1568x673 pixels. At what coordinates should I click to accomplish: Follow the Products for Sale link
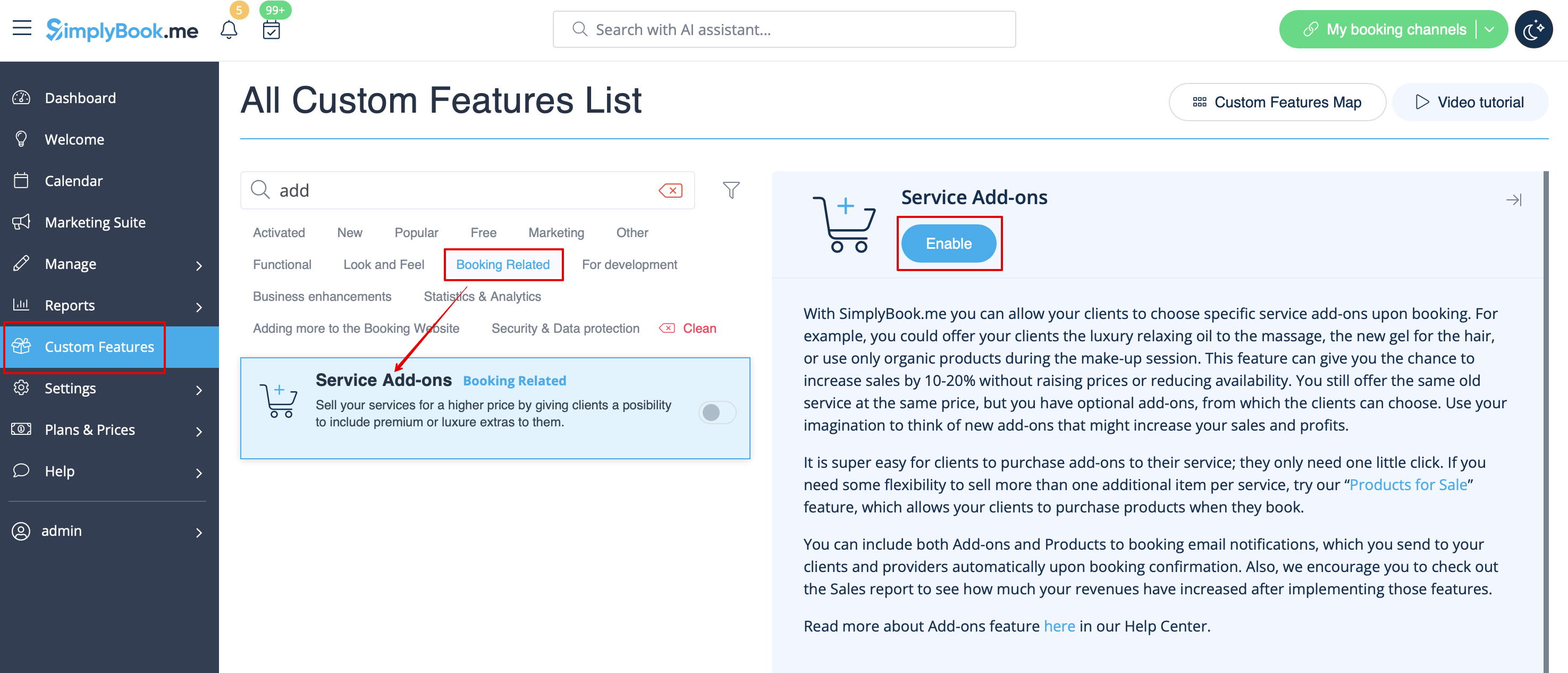[x=1408, y=485]
